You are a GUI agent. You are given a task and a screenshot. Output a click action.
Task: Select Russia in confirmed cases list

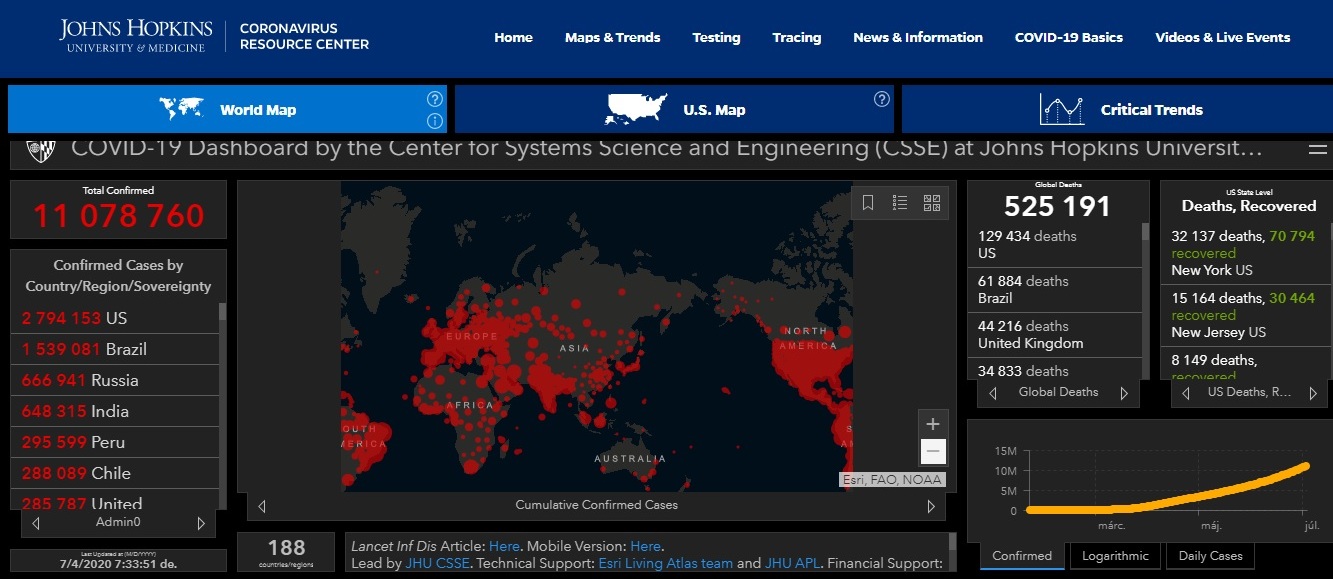point(115,380)
